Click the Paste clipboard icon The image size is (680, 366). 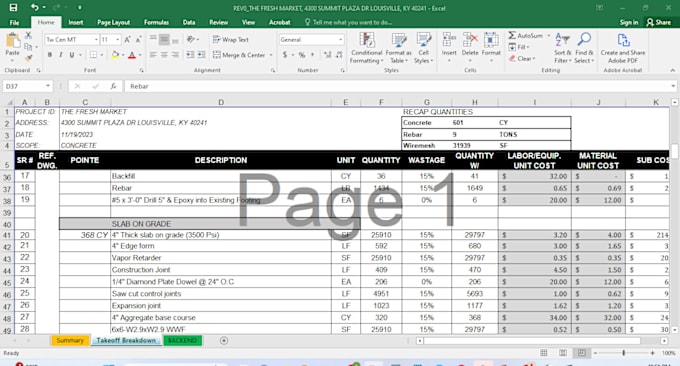[x=12, y=41]
